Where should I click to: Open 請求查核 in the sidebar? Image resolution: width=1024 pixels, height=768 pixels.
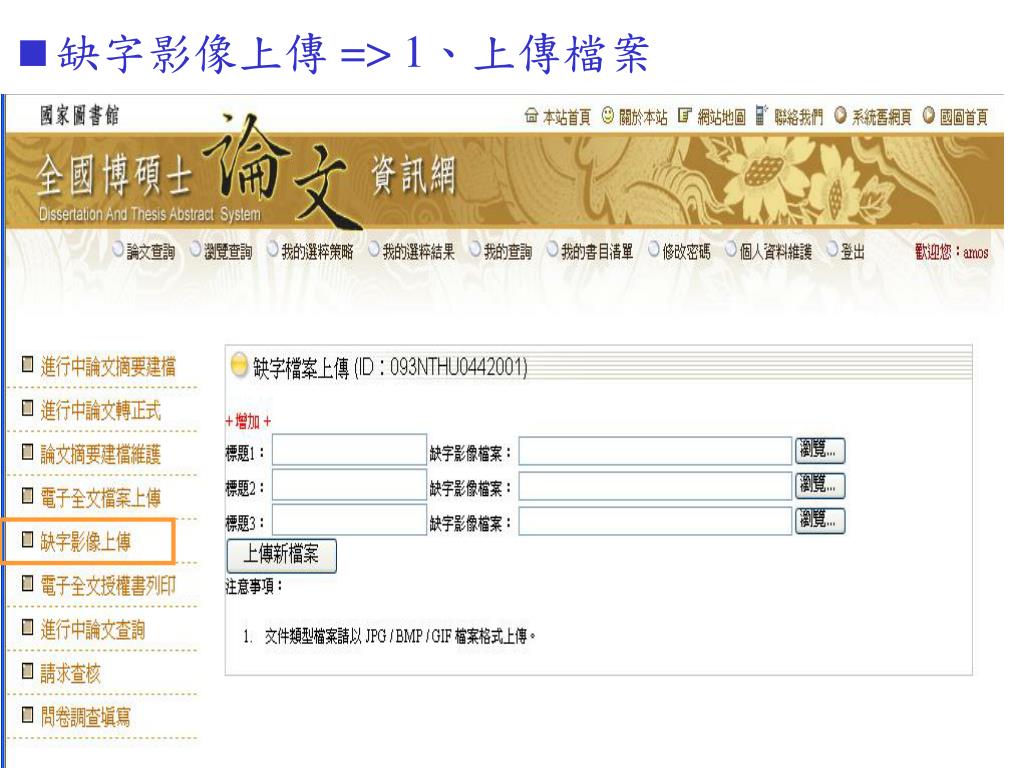71,673
